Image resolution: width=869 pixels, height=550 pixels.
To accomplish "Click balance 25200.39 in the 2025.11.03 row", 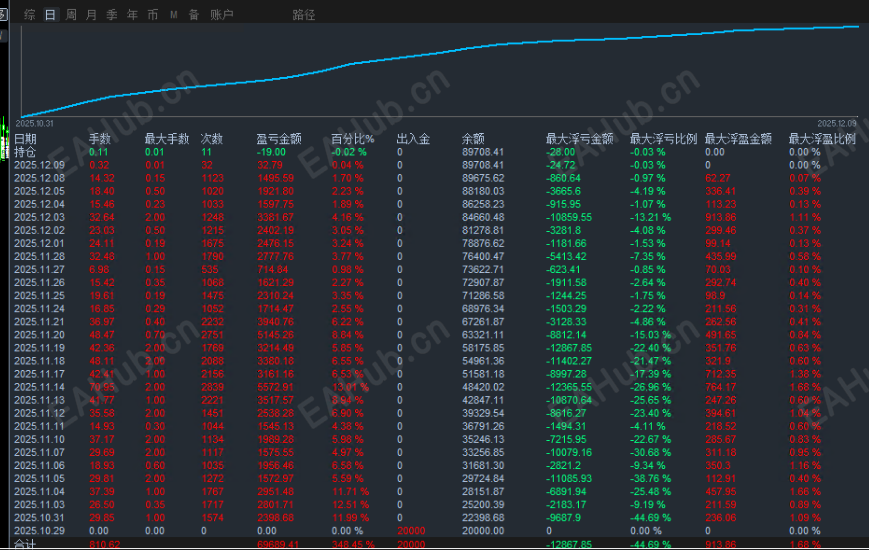I will 483,505.
